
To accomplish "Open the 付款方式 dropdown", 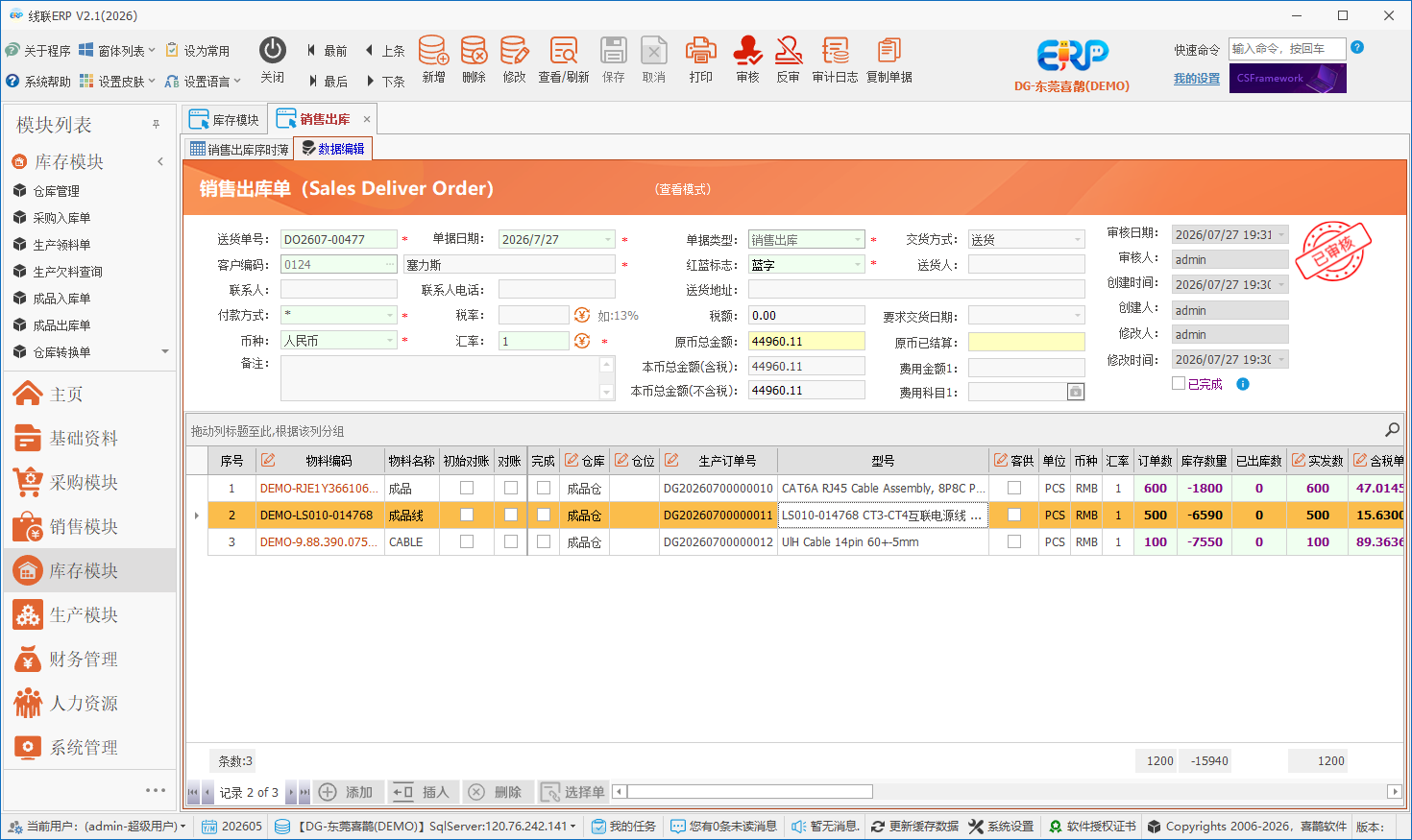I will [x=390, y=315].
